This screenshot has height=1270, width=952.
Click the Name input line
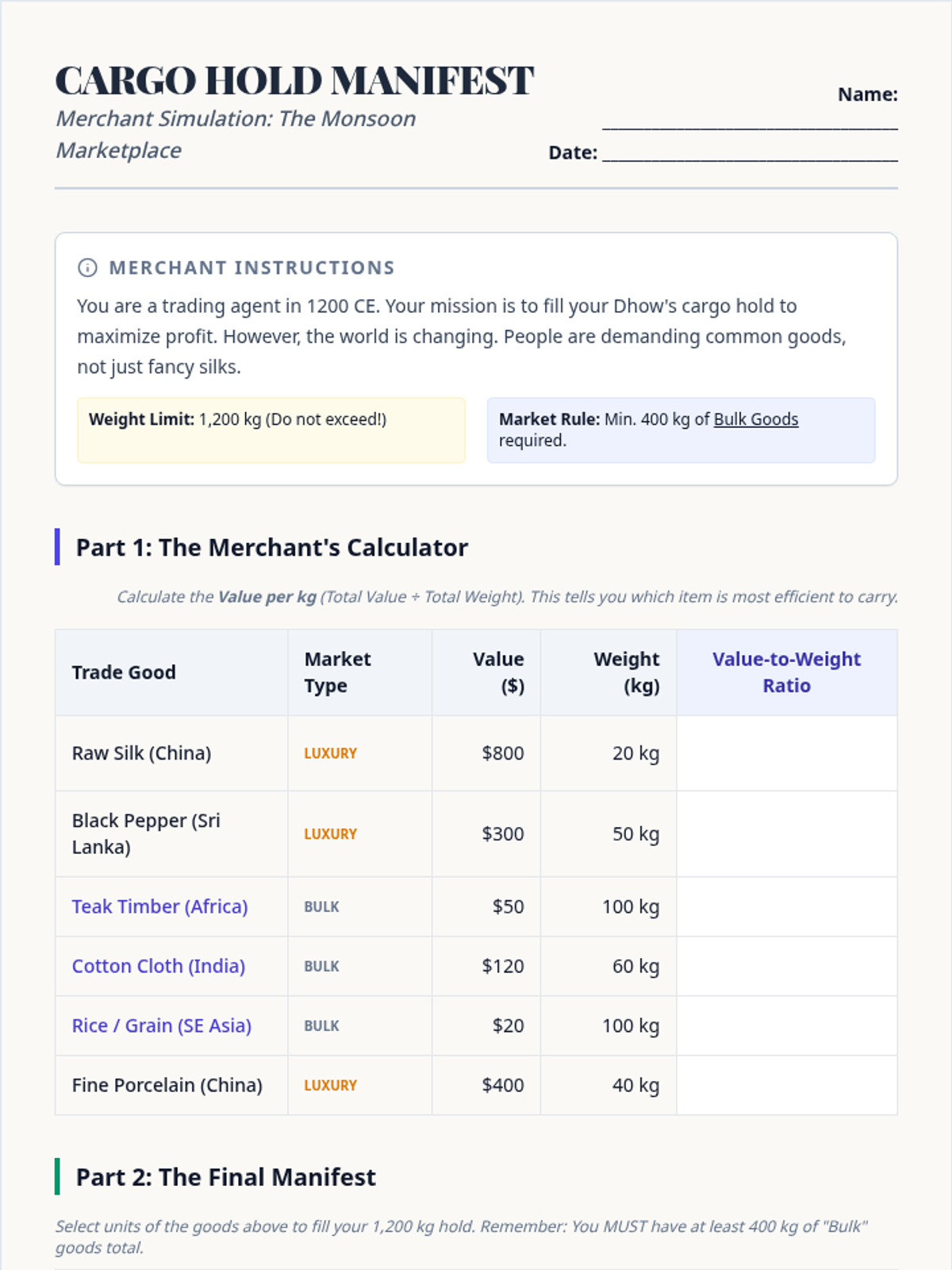tap(750, 119)
